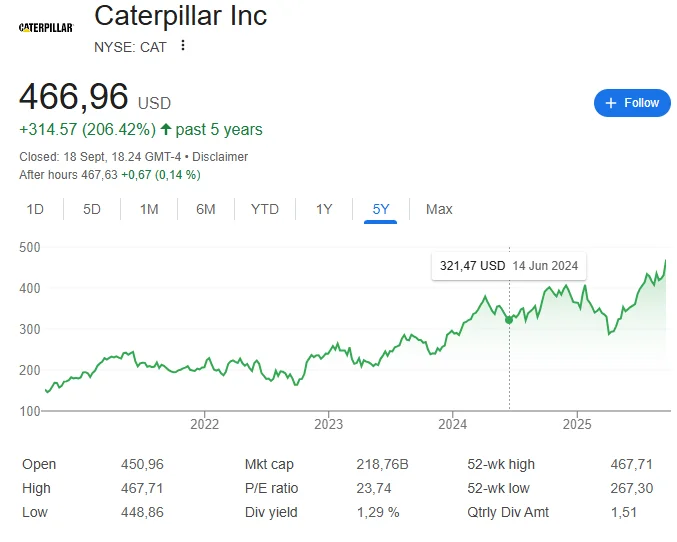
Task: Switch chart to 1M range
Action: 149,209
